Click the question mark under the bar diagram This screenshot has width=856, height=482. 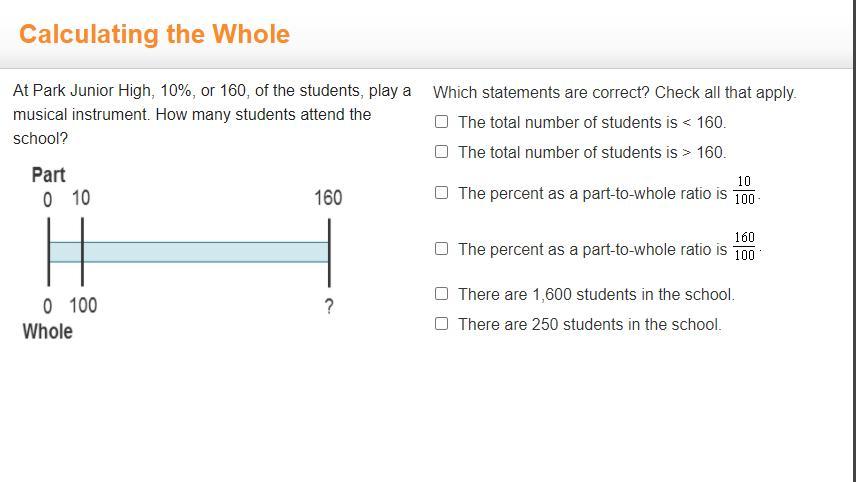tap(329, 306)
